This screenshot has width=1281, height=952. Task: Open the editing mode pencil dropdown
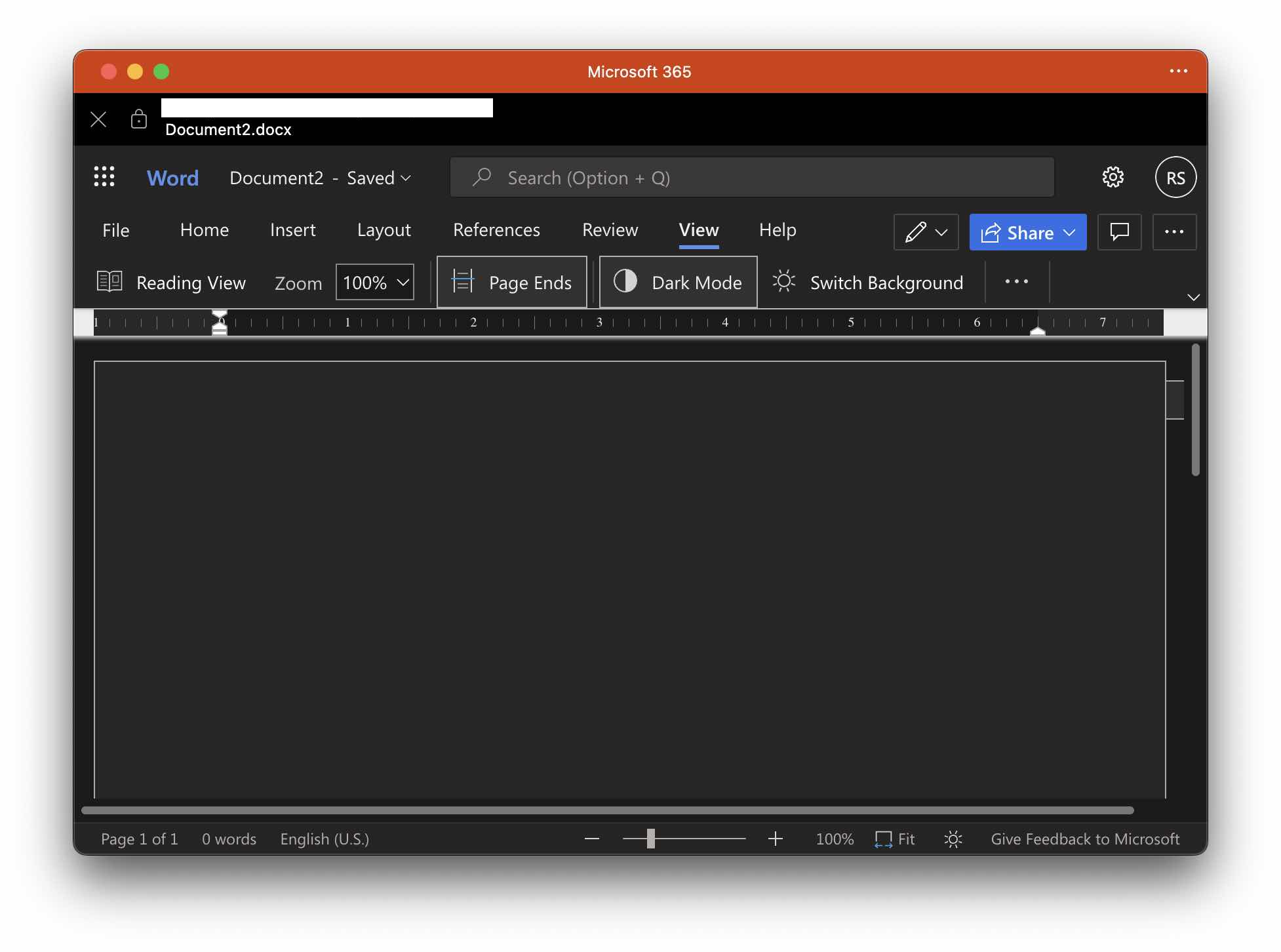[926, 231]
